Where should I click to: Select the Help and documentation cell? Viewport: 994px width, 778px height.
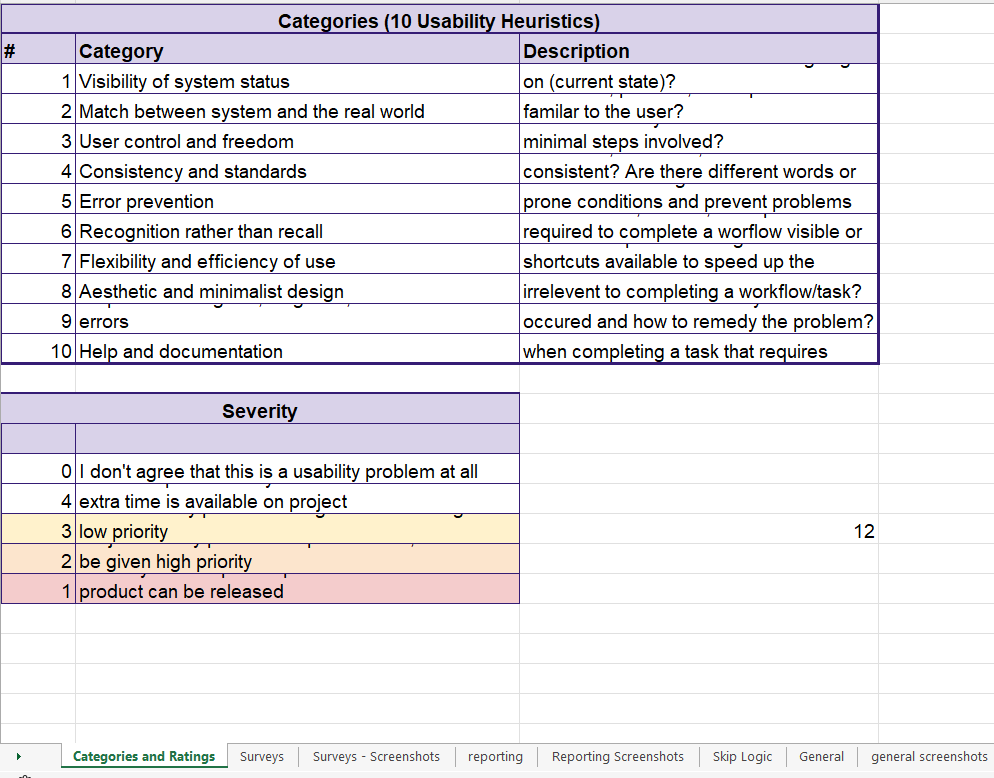coord(297,352)
